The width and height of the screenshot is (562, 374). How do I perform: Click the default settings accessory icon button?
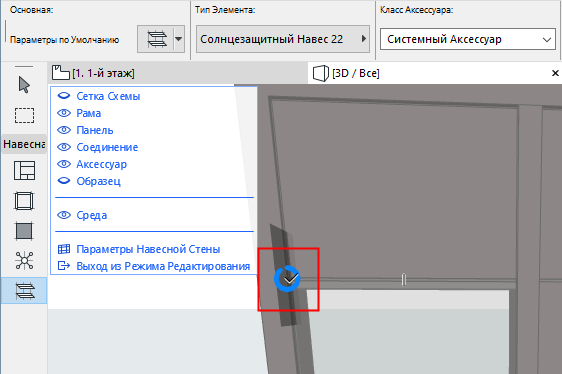click(x=157, y=39)
